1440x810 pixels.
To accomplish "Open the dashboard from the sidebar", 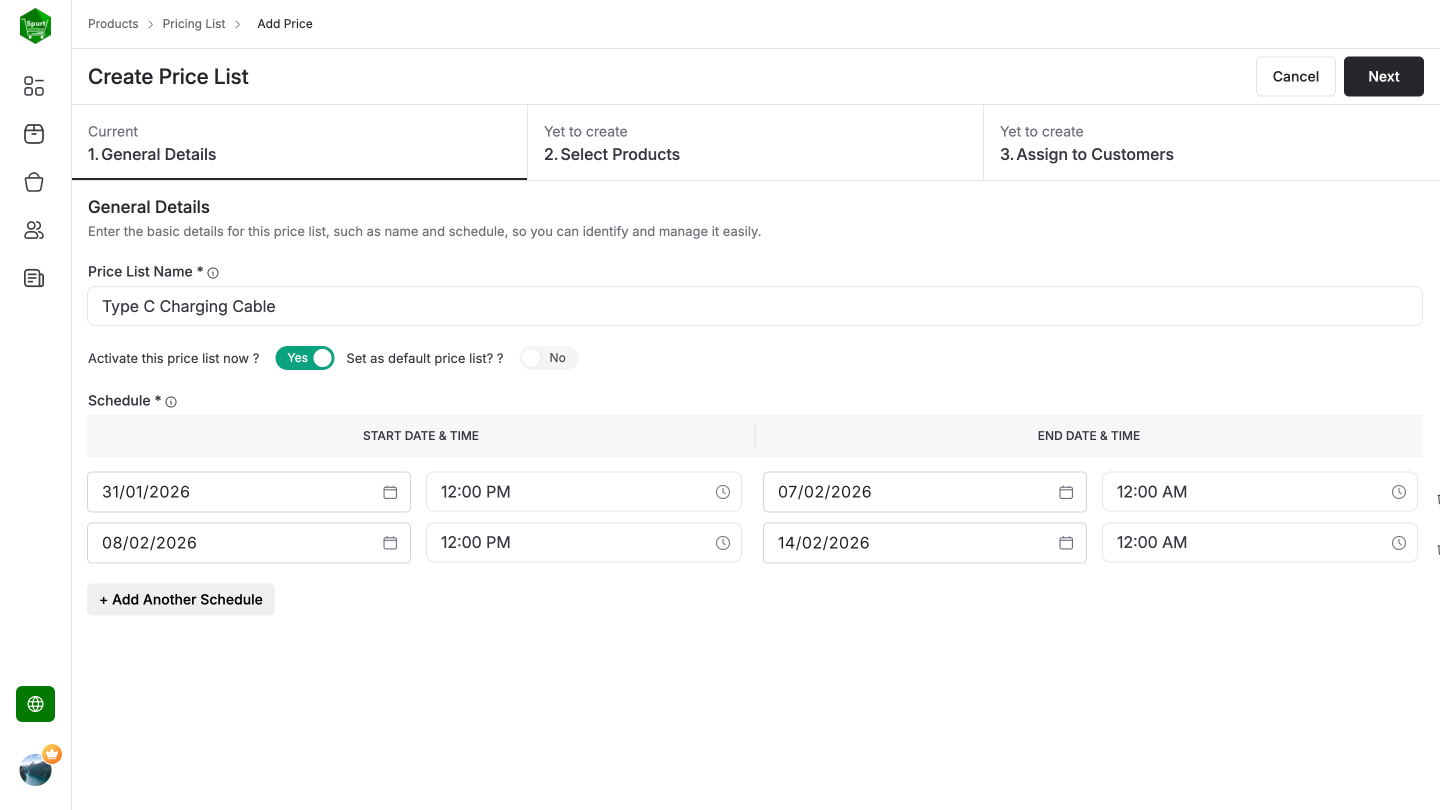I will click(x=33, y=86).
